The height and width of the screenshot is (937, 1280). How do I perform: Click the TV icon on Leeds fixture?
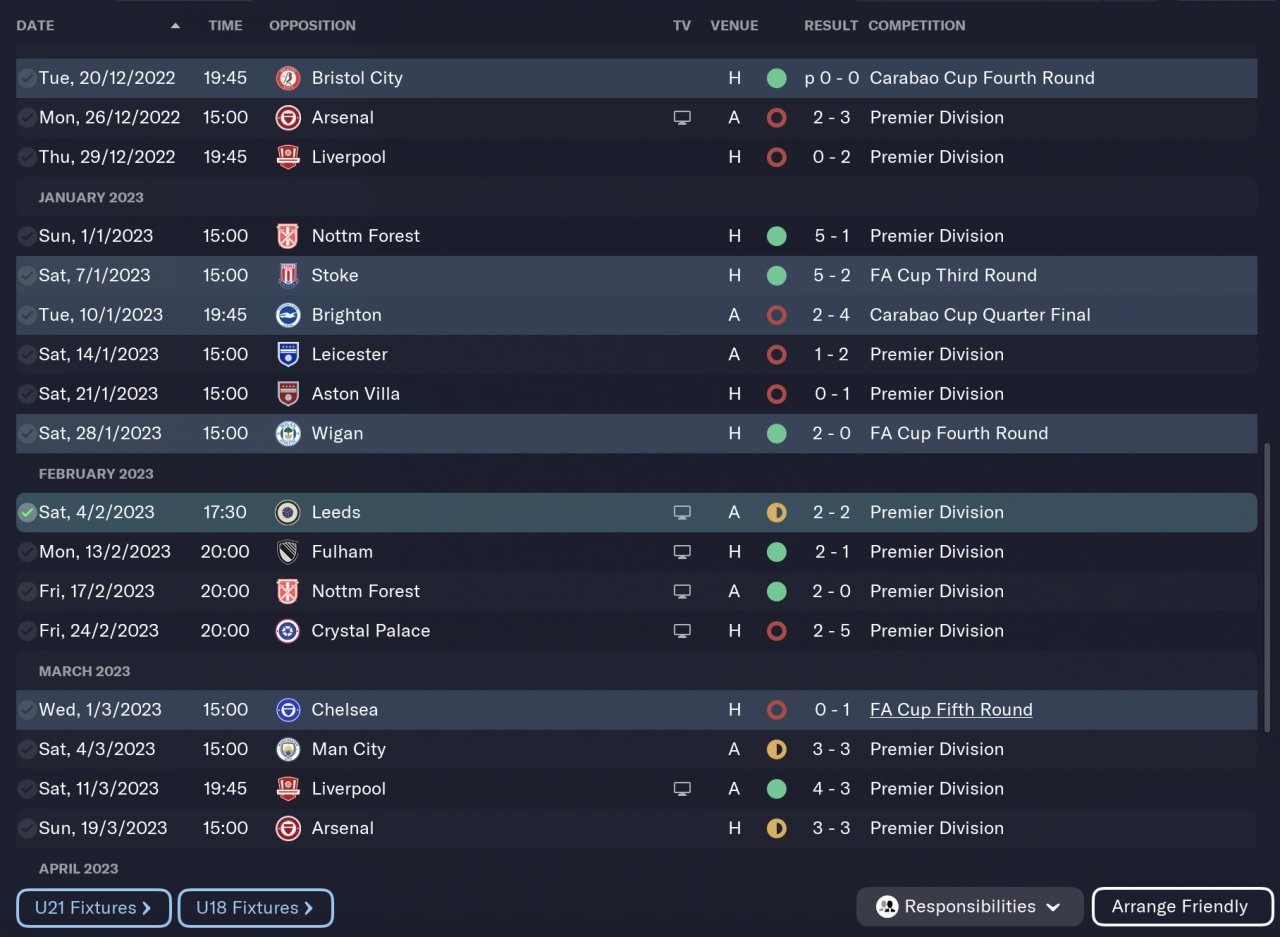click(x=682, y=512)
